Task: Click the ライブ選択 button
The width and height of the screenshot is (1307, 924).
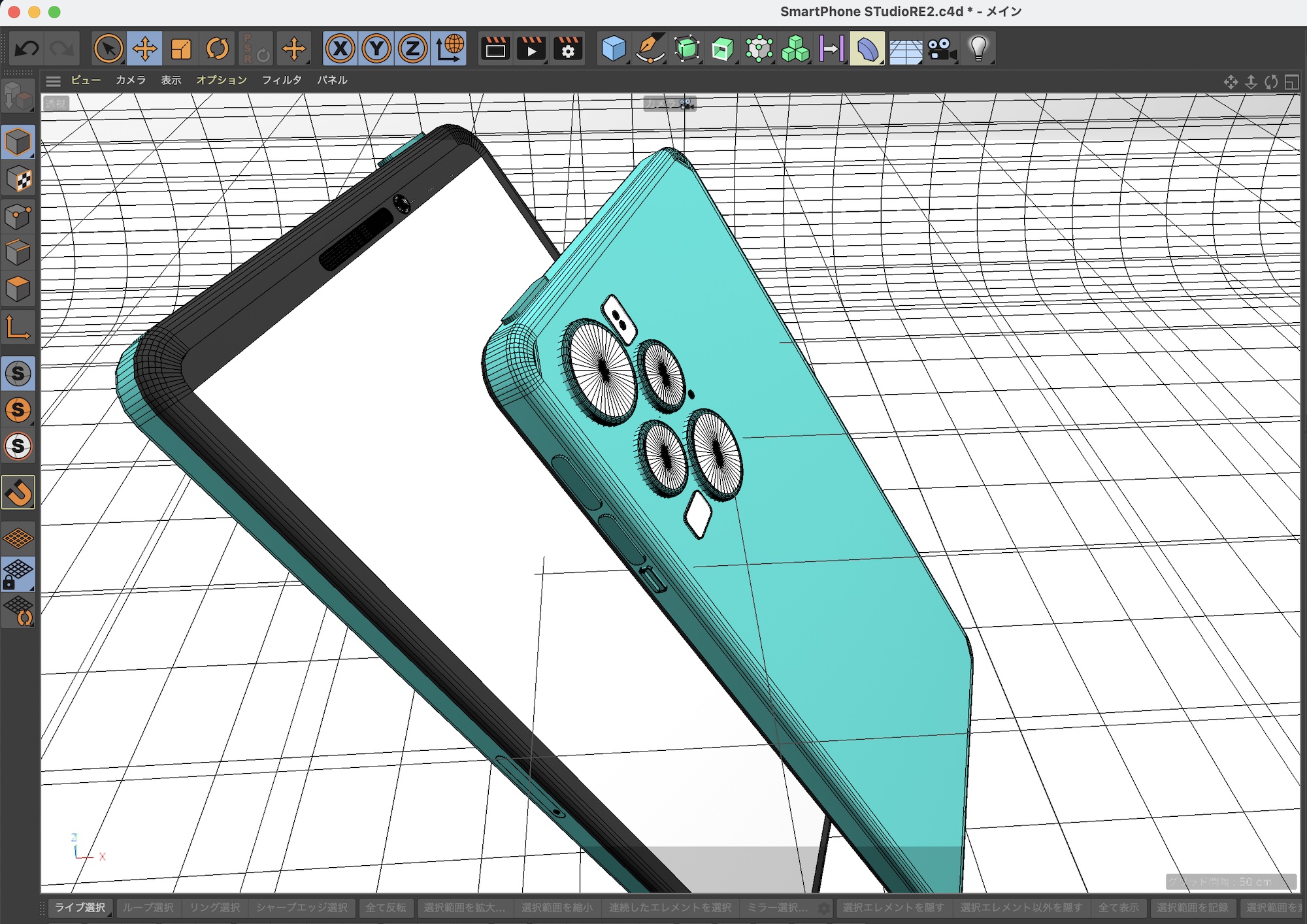Action: 80,908
